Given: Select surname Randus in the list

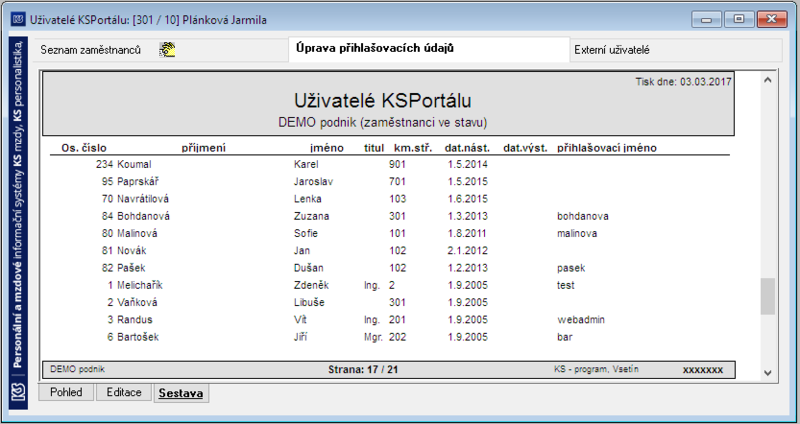Looking at the screenshot, I should tap(135, 320).
